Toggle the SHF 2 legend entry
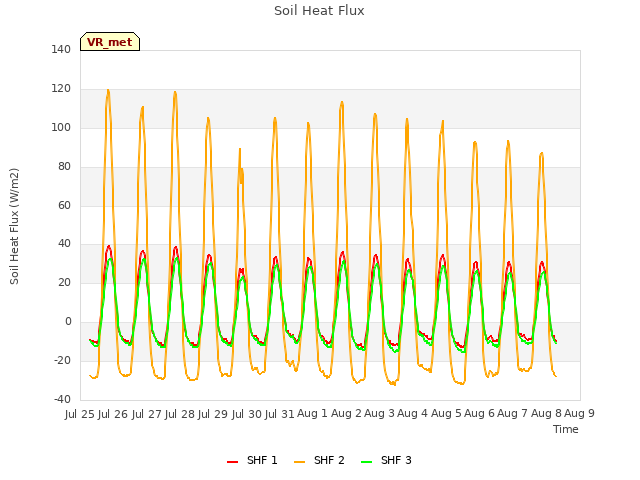This screenshot has height=480, width=640. click(x=319, y=460)
